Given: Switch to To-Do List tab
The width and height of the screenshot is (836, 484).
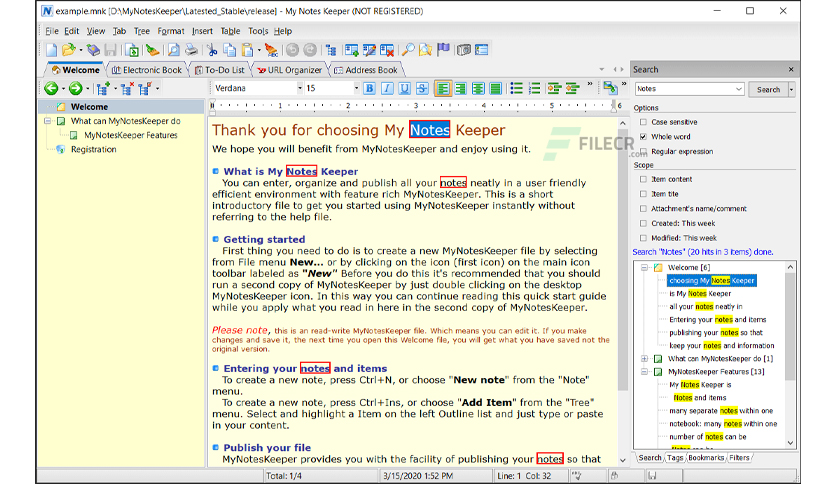Looking at the screenshot, I should coord(219,70).
